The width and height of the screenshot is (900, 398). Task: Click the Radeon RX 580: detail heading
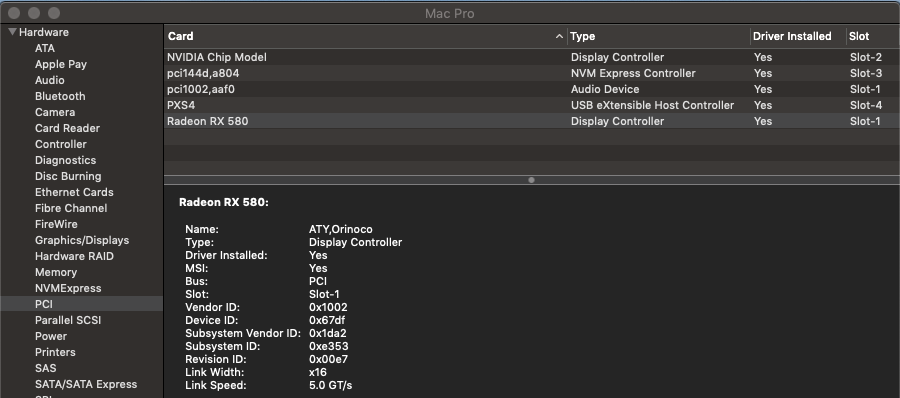(224, 202)
